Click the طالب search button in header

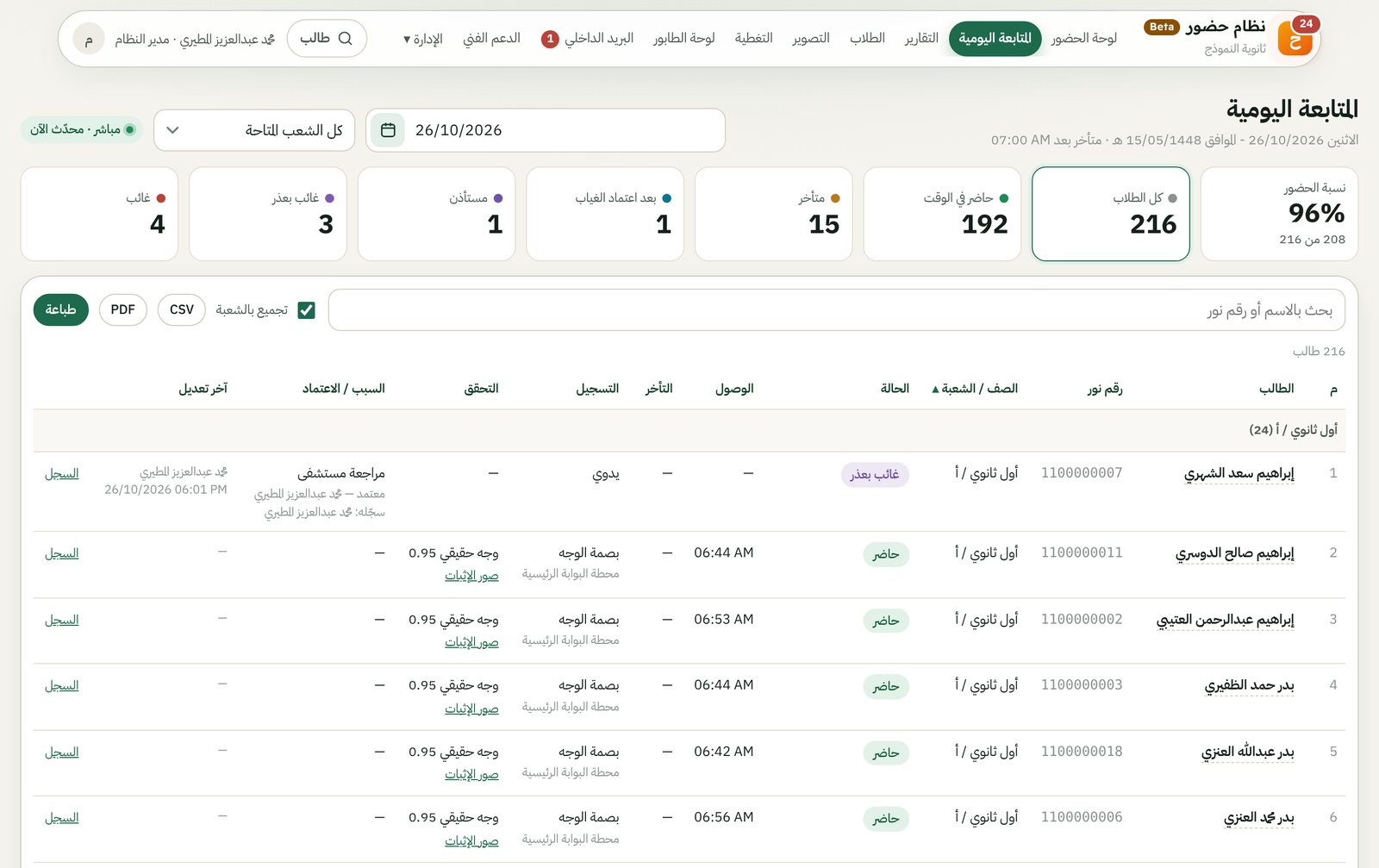327,39
